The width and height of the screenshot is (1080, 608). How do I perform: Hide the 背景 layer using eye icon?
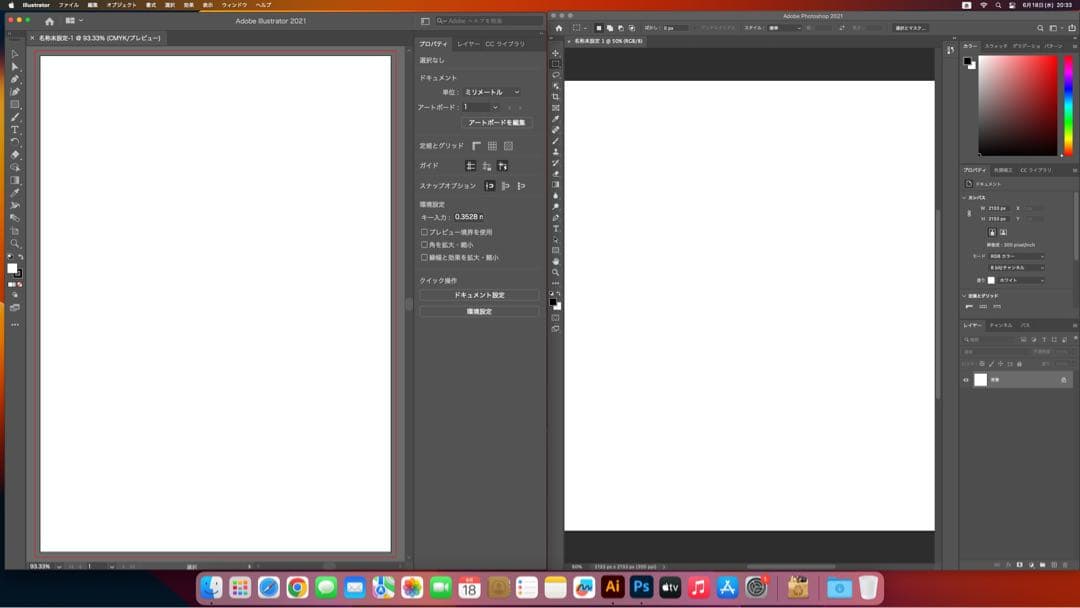966,380
